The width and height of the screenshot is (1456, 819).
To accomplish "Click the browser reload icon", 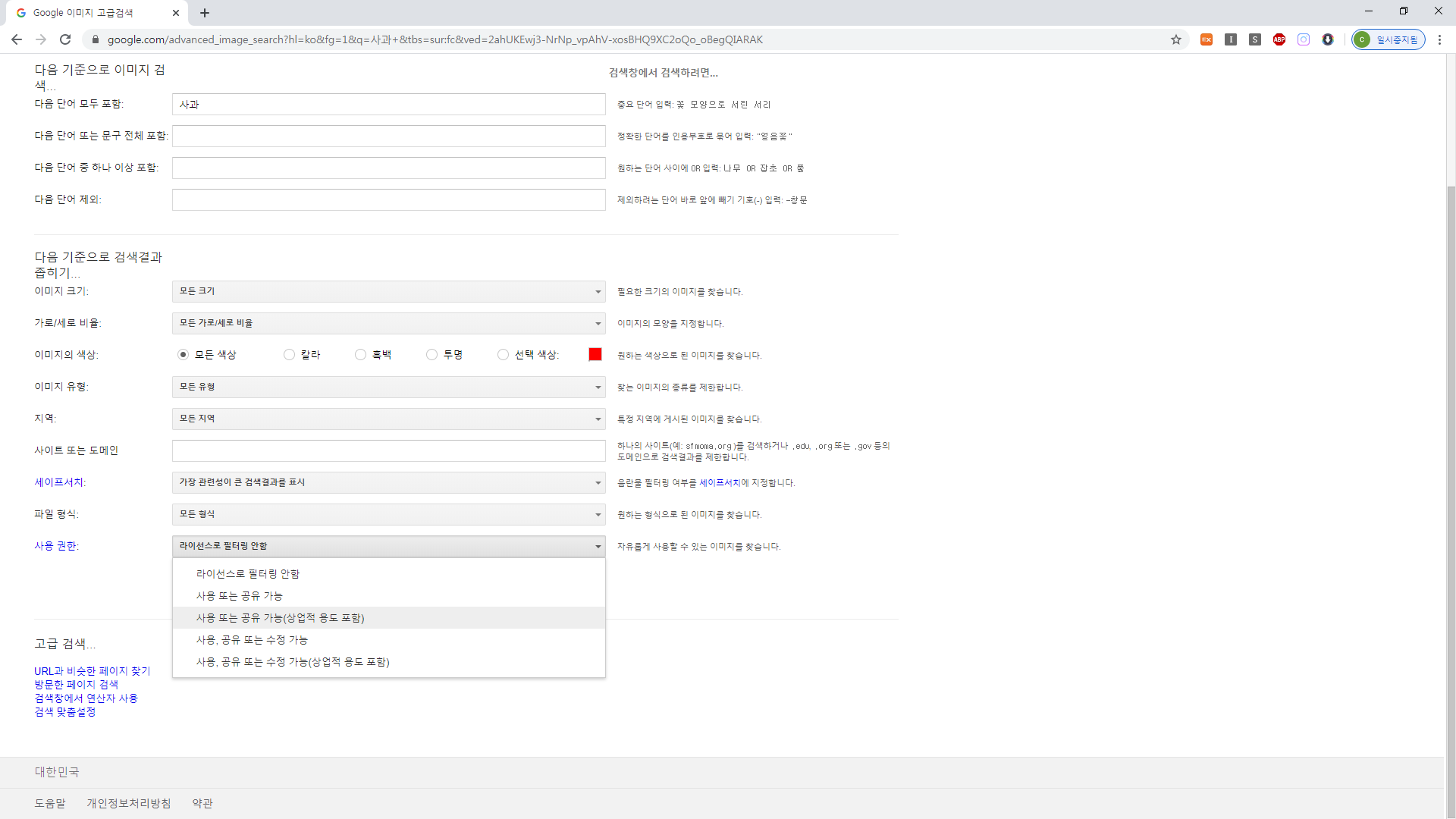I will pos(65,39).
